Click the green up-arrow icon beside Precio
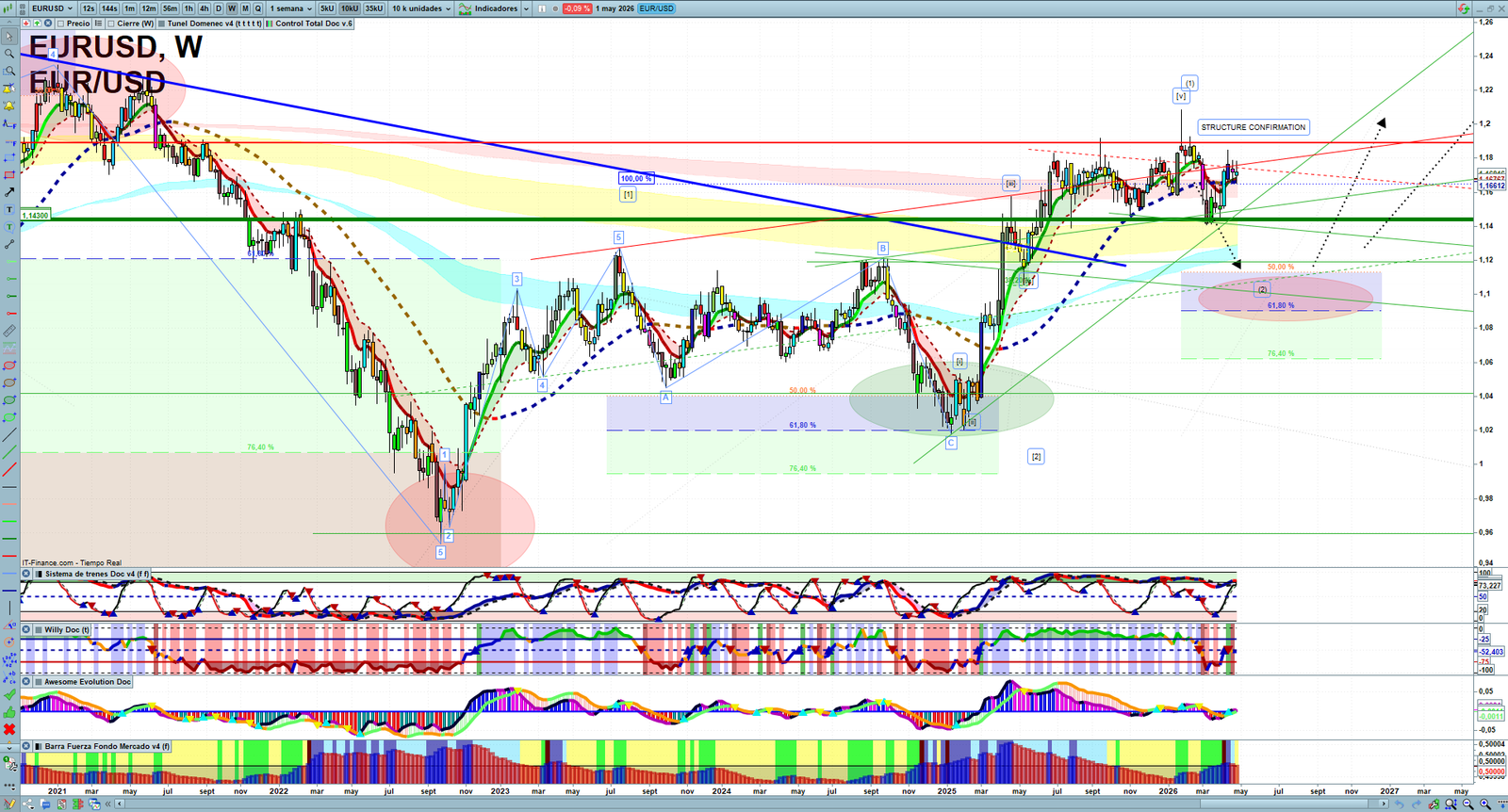The height and width of the screenshot is (812, 1508). (37, 24)
